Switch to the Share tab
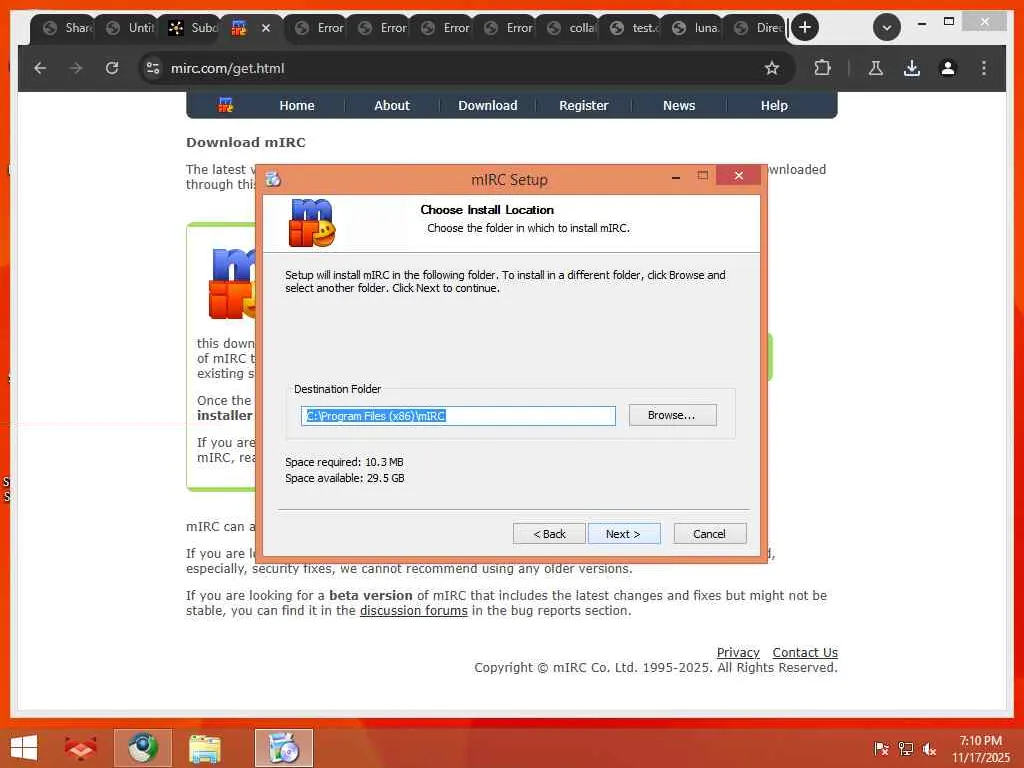 coord(65,27)
